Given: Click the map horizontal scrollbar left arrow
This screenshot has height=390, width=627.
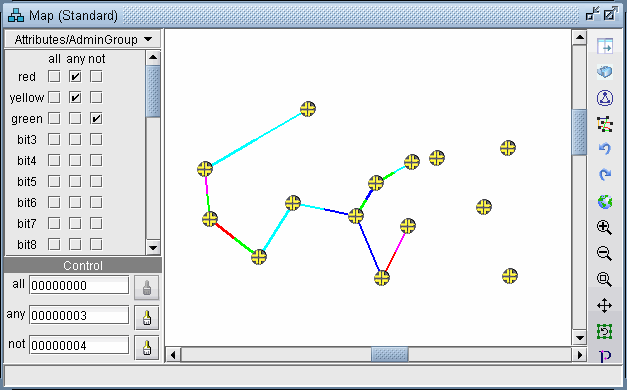Looking at the screenshot, I should tap(173, 355).
